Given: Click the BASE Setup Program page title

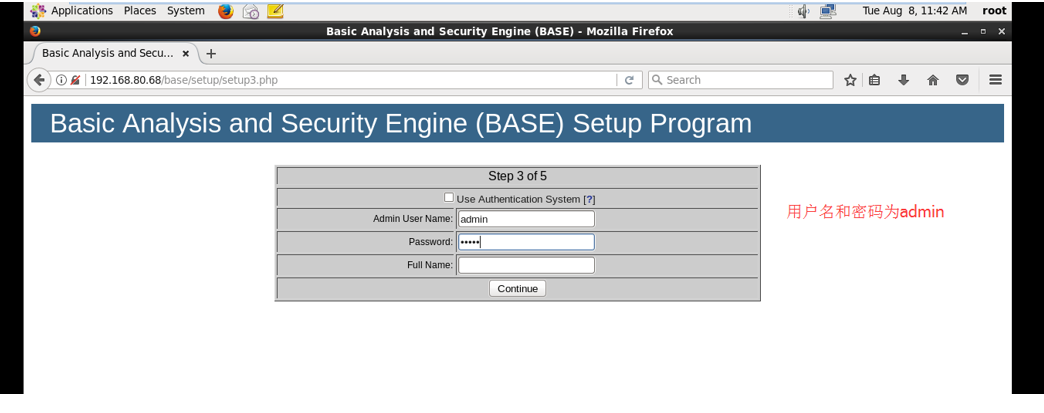Looking at the screenshot, I should pyautogui.click(x=401, y=124).
